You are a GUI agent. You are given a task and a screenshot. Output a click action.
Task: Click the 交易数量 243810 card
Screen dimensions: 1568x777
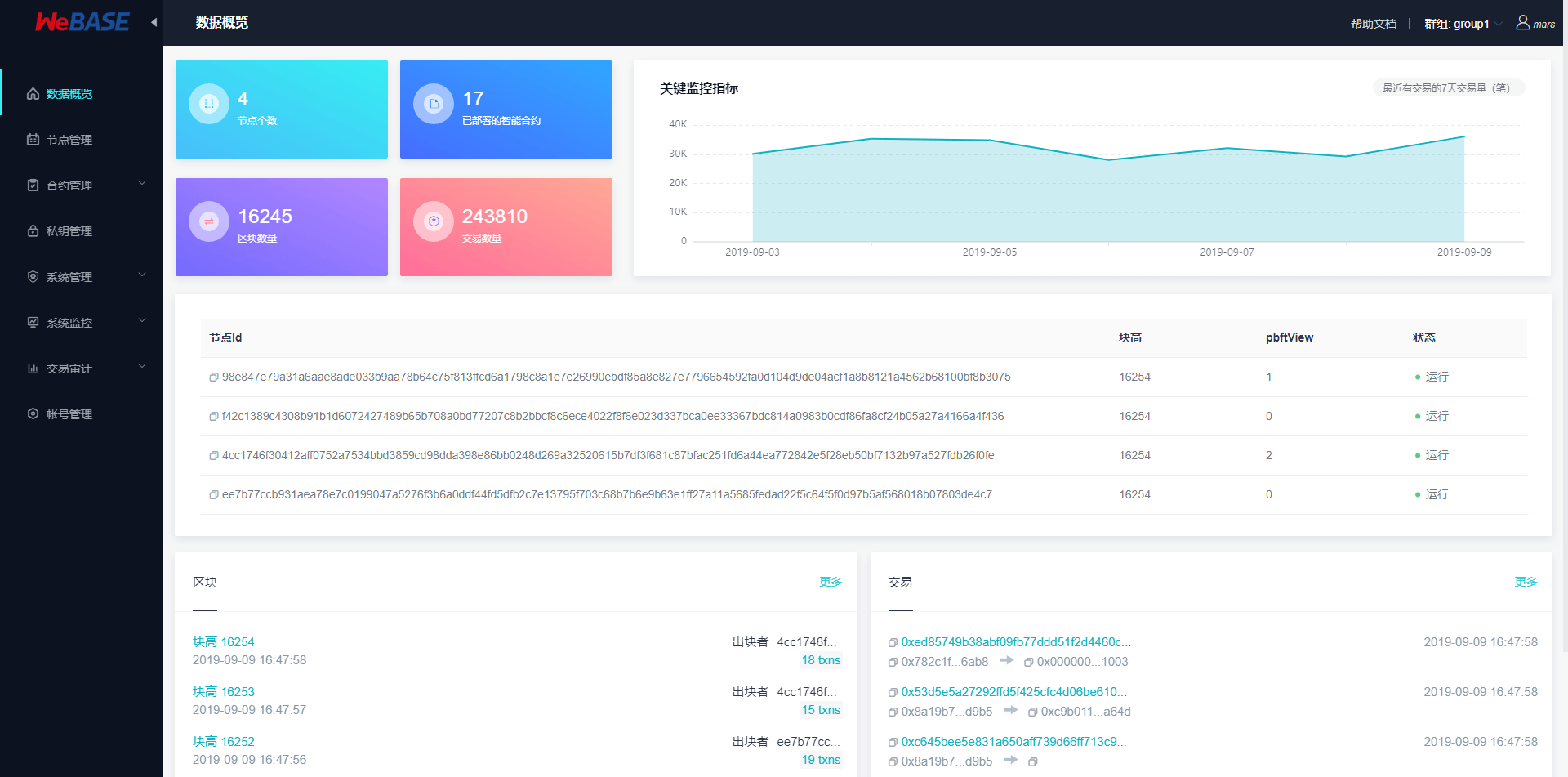[x=506, y=227]
